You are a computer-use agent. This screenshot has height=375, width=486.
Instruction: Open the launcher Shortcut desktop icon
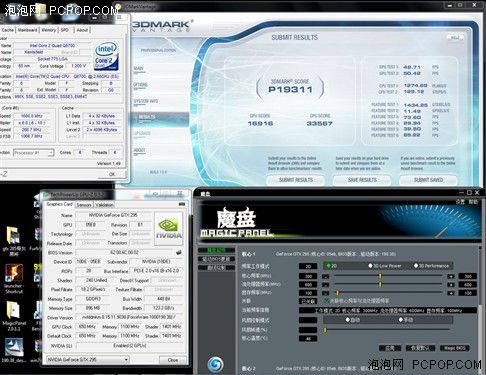[13, 278]
